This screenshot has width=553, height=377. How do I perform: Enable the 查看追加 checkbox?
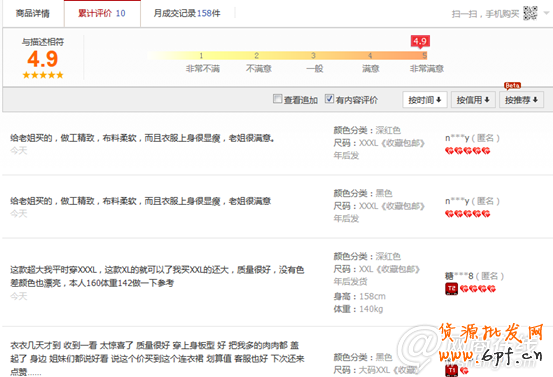(278, 98)
